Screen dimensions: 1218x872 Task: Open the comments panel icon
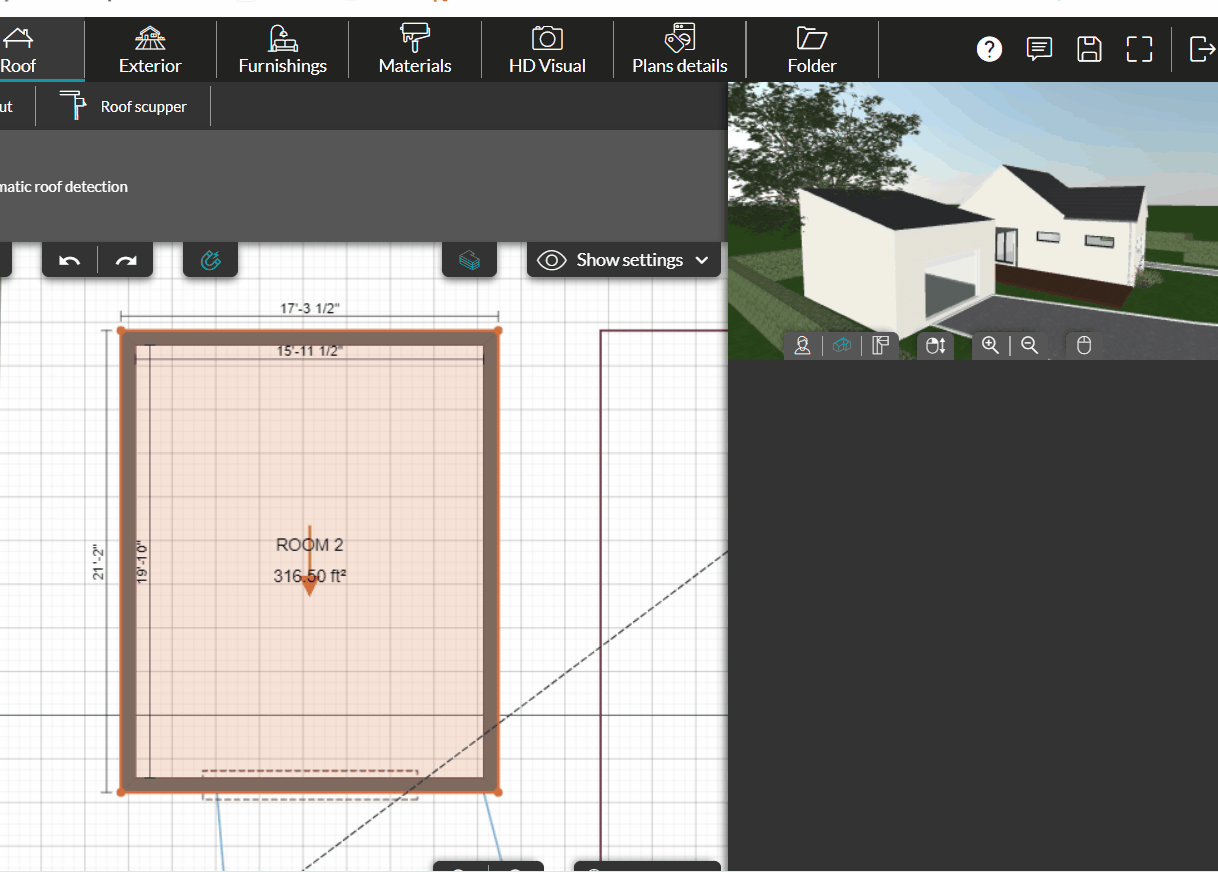coord(1039,49)
